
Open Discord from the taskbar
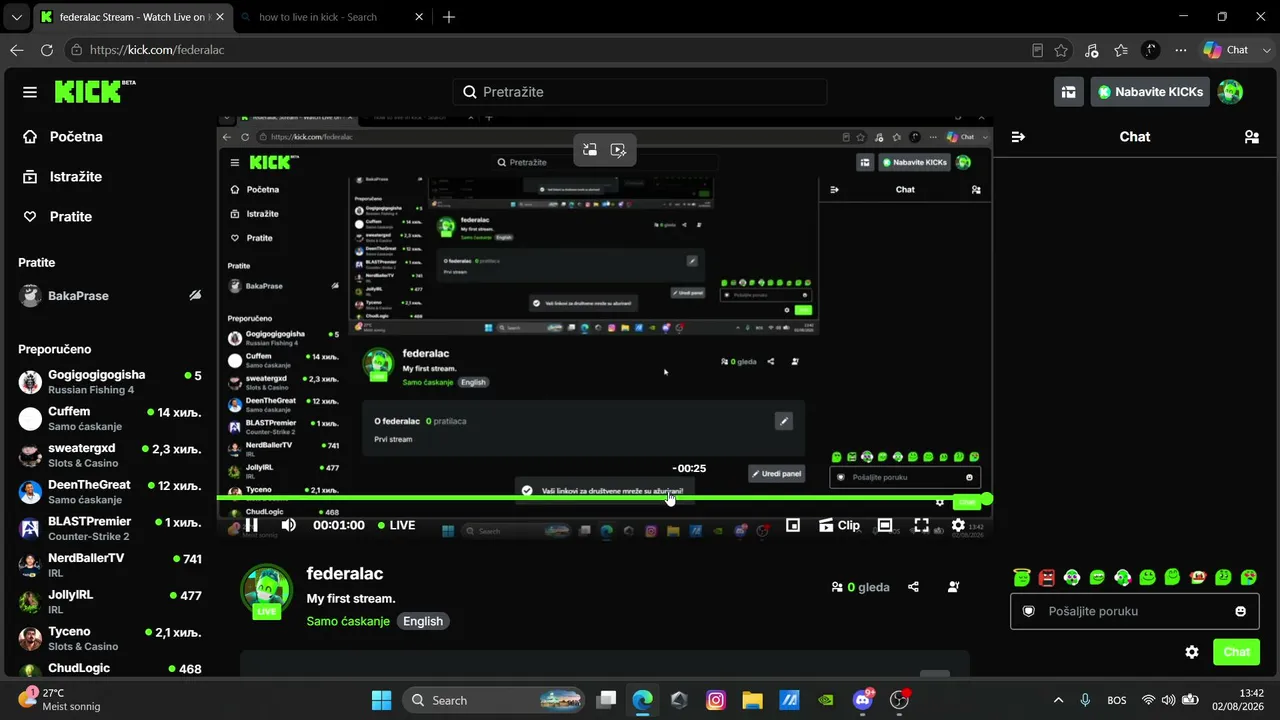tap(863, 700)
